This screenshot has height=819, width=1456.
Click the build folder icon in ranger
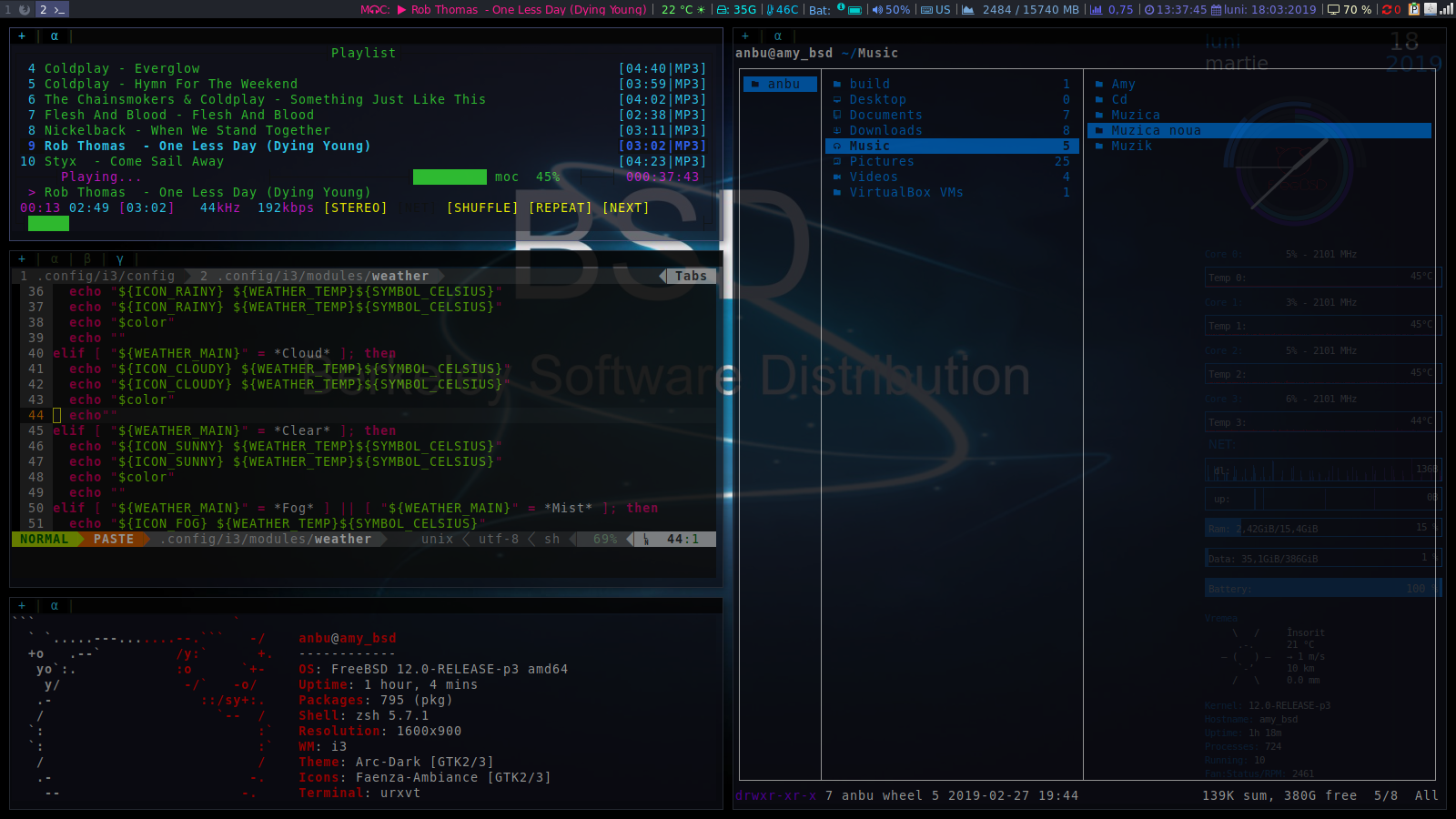point(837,84)
